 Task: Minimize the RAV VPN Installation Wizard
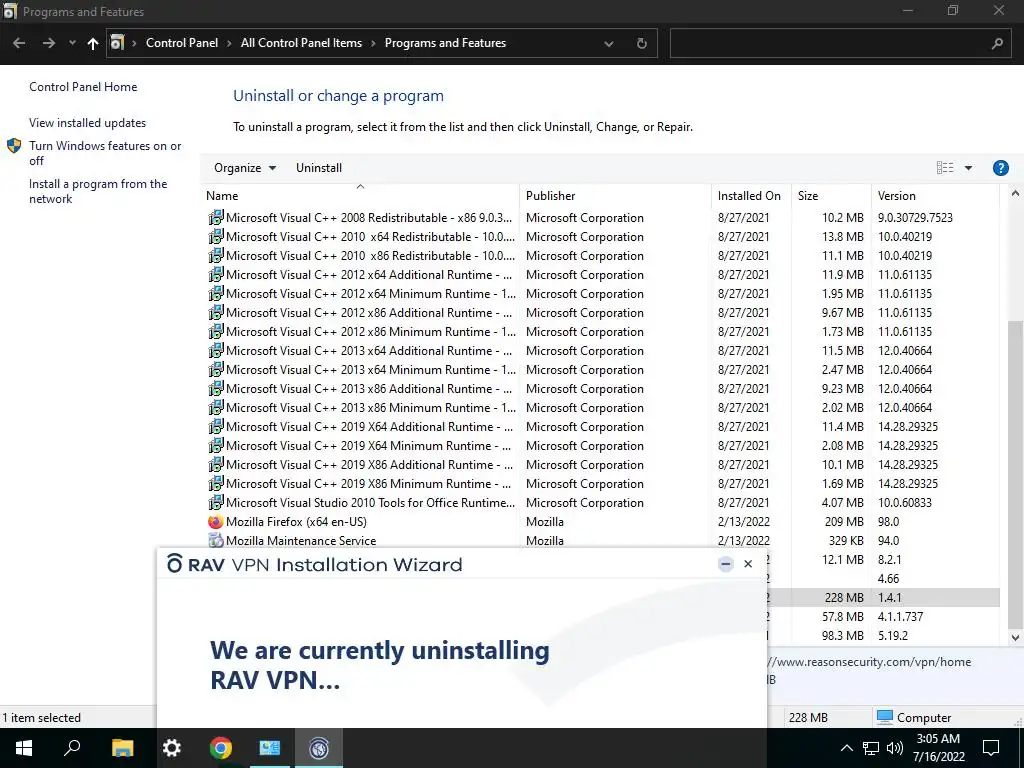725,564
